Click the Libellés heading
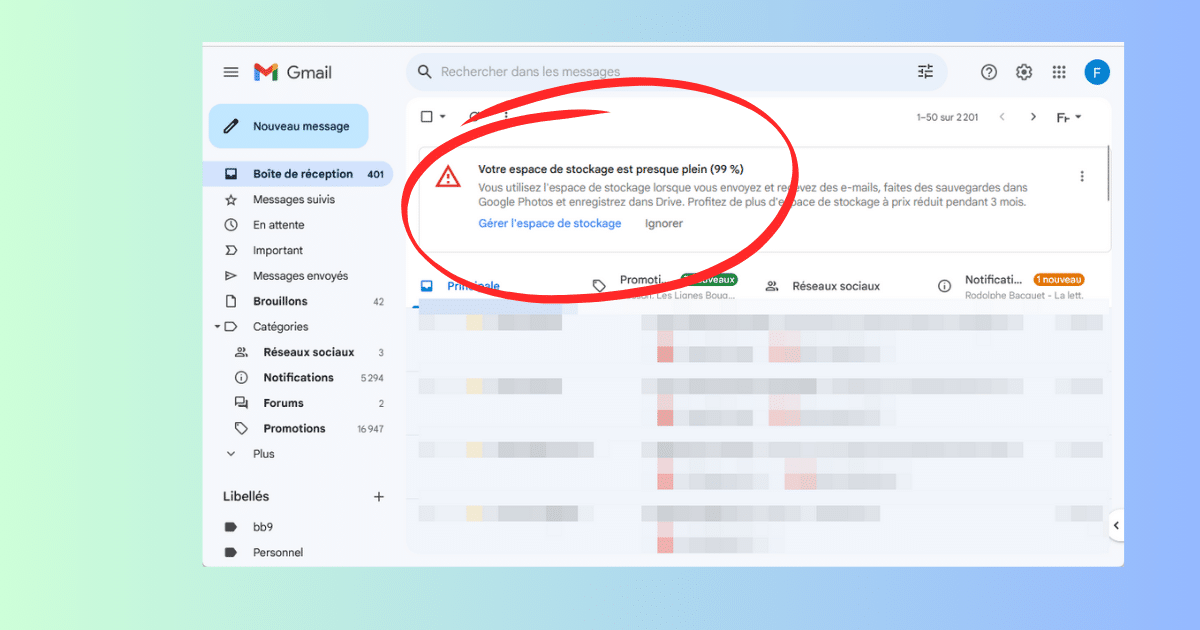This screenshot has height=630, width=1200. pos(246,496)
